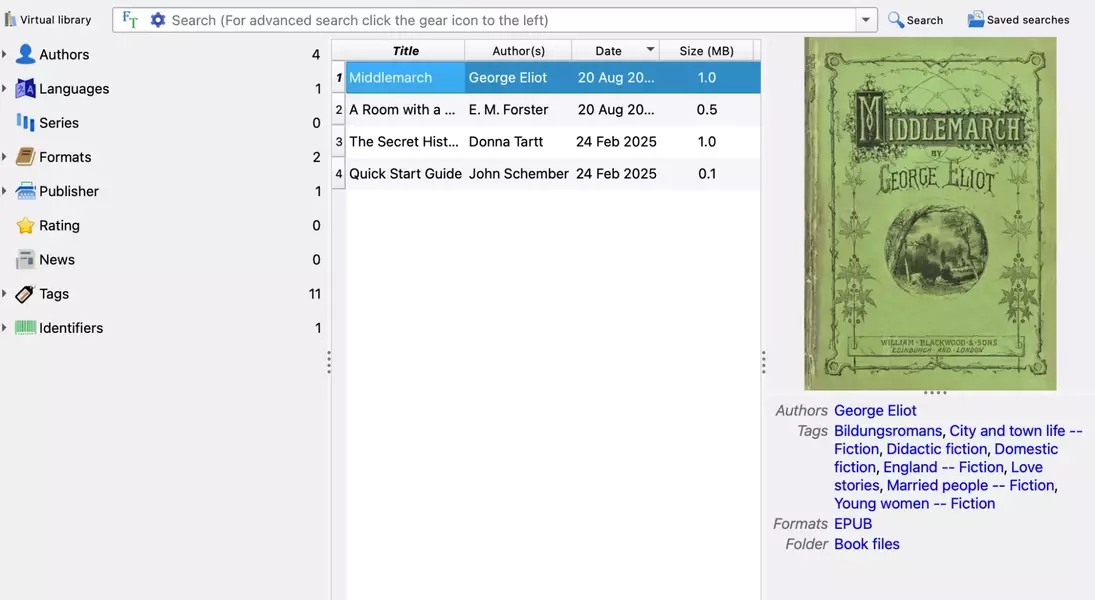The width and height of the screenshot is (1095, 600).
Task: Click the George Eliot author link
Action: (875, 410)
